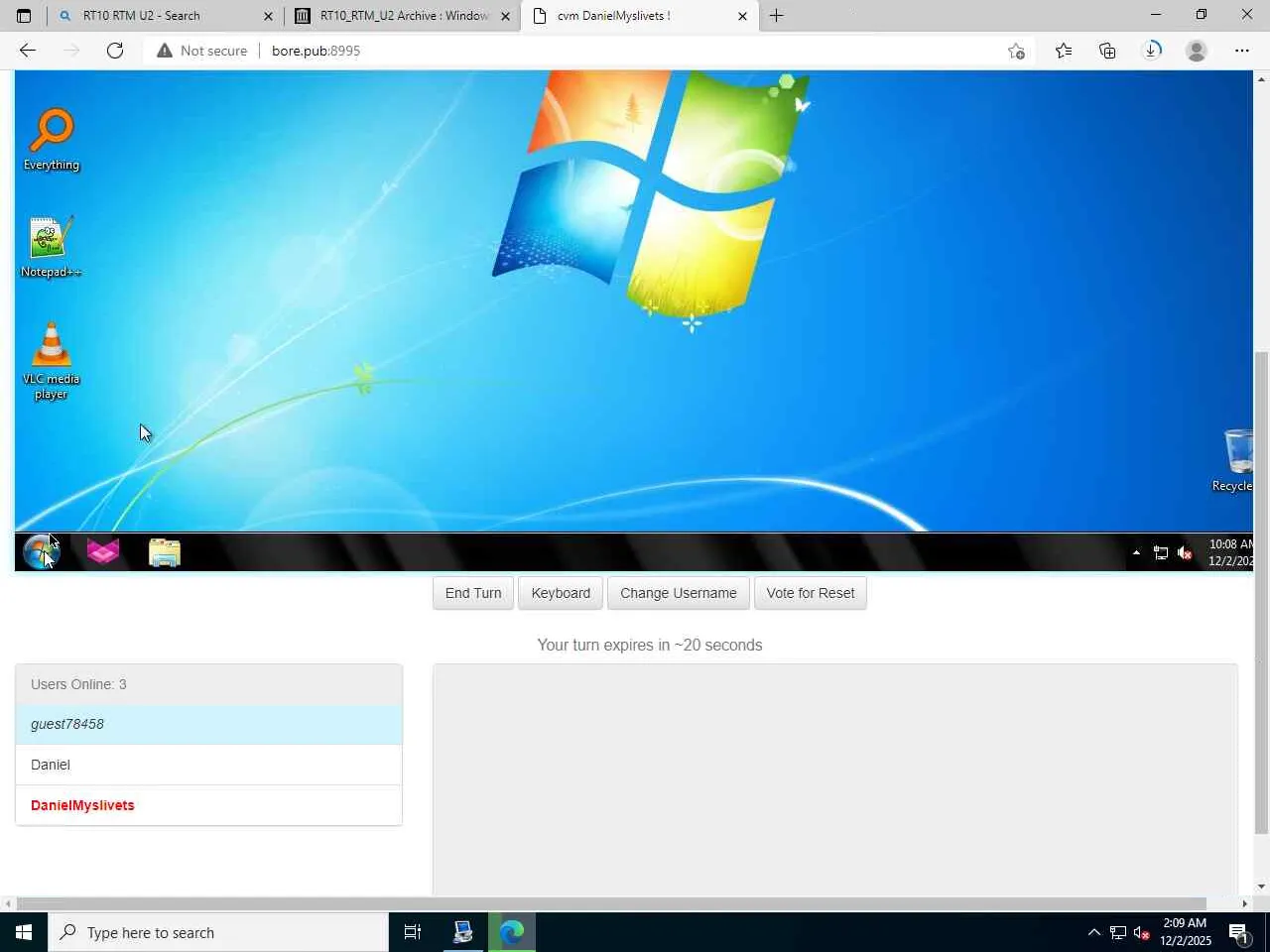Click the horizontal page scrollbar
The width and height of the screenshot is (1270, 952).
611,903
